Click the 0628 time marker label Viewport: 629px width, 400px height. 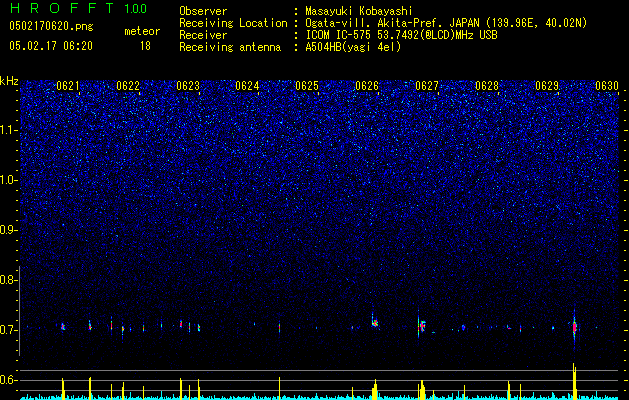(x=487, y=86)
